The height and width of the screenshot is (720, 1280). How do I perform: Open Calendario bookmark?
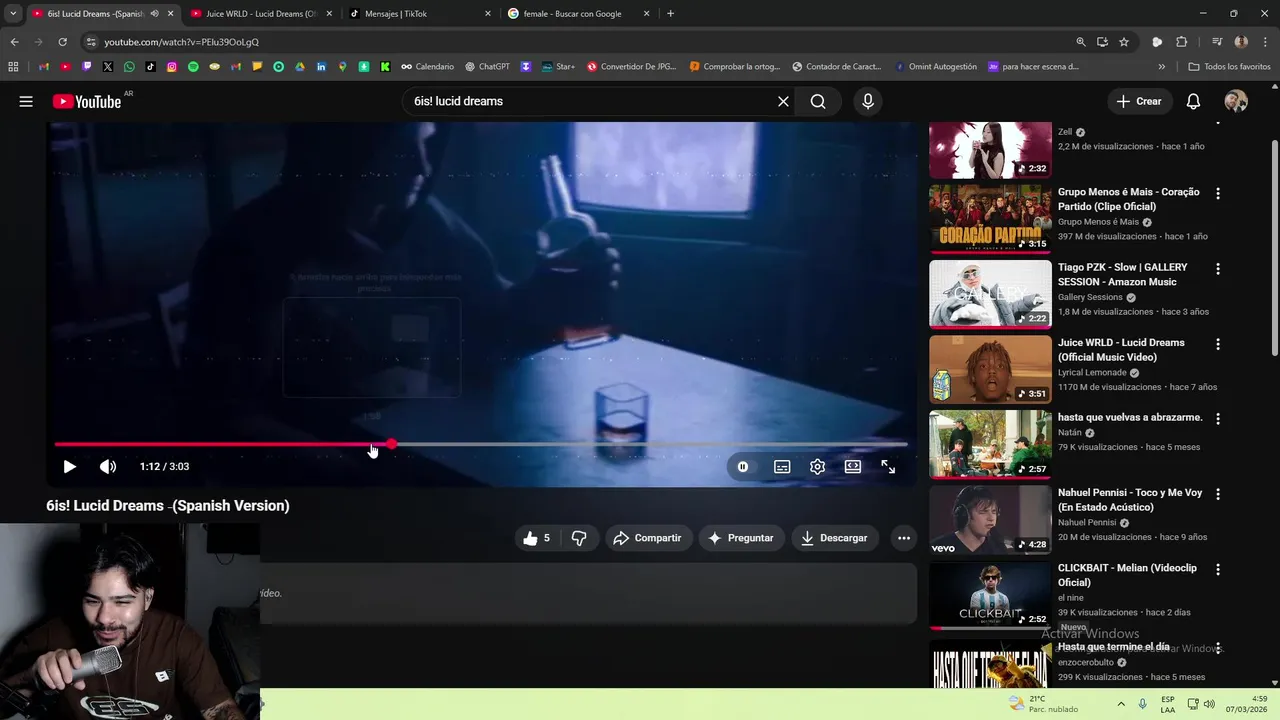pos(427,67)
